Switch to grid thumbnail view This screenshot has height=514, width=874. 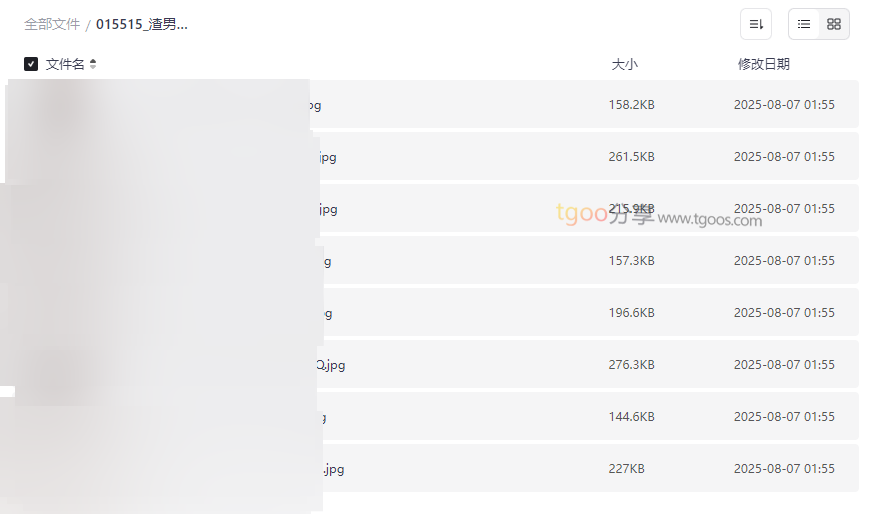click(x=834, y=24)
